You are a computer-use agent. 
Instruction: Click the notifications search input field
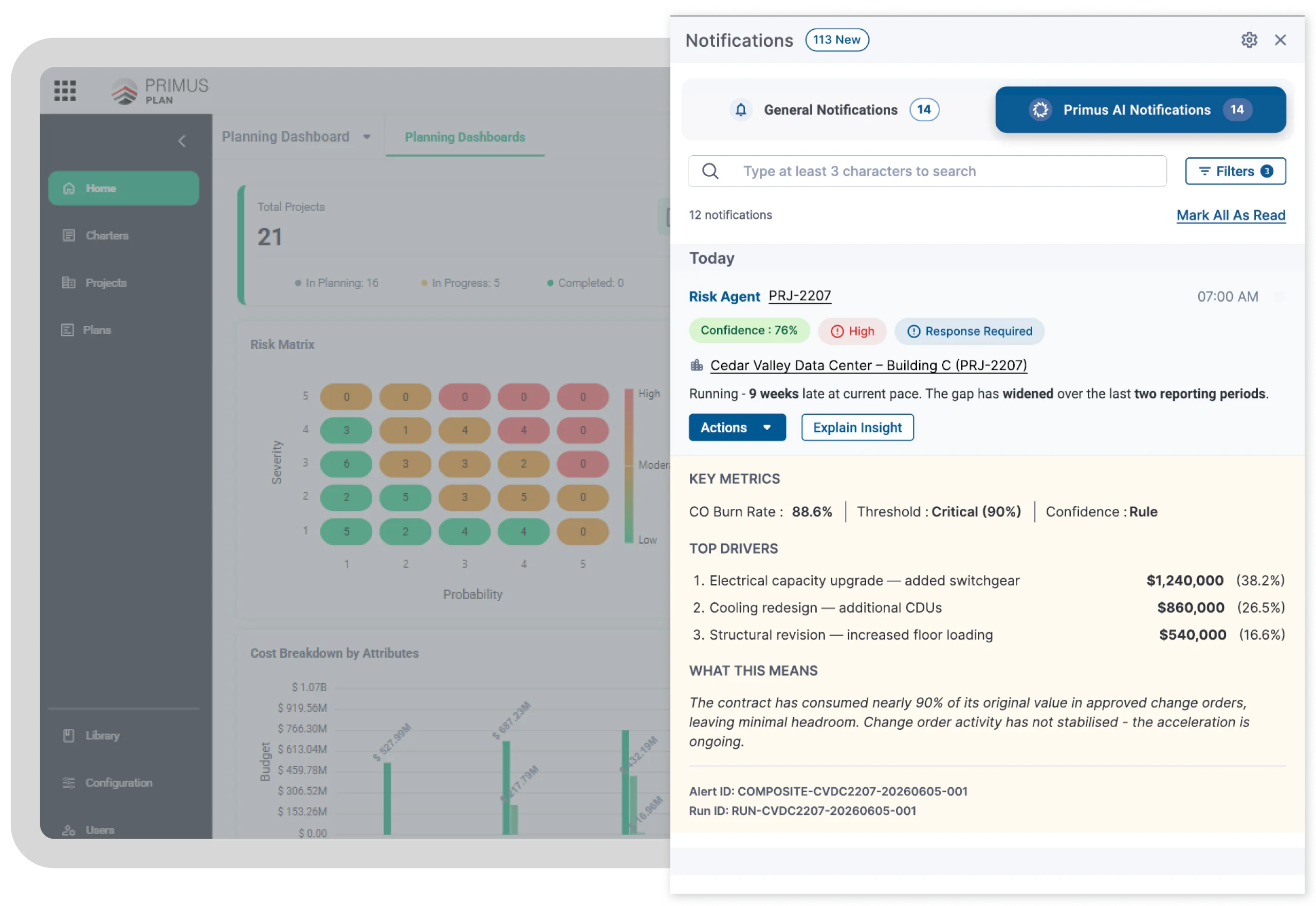927,171
